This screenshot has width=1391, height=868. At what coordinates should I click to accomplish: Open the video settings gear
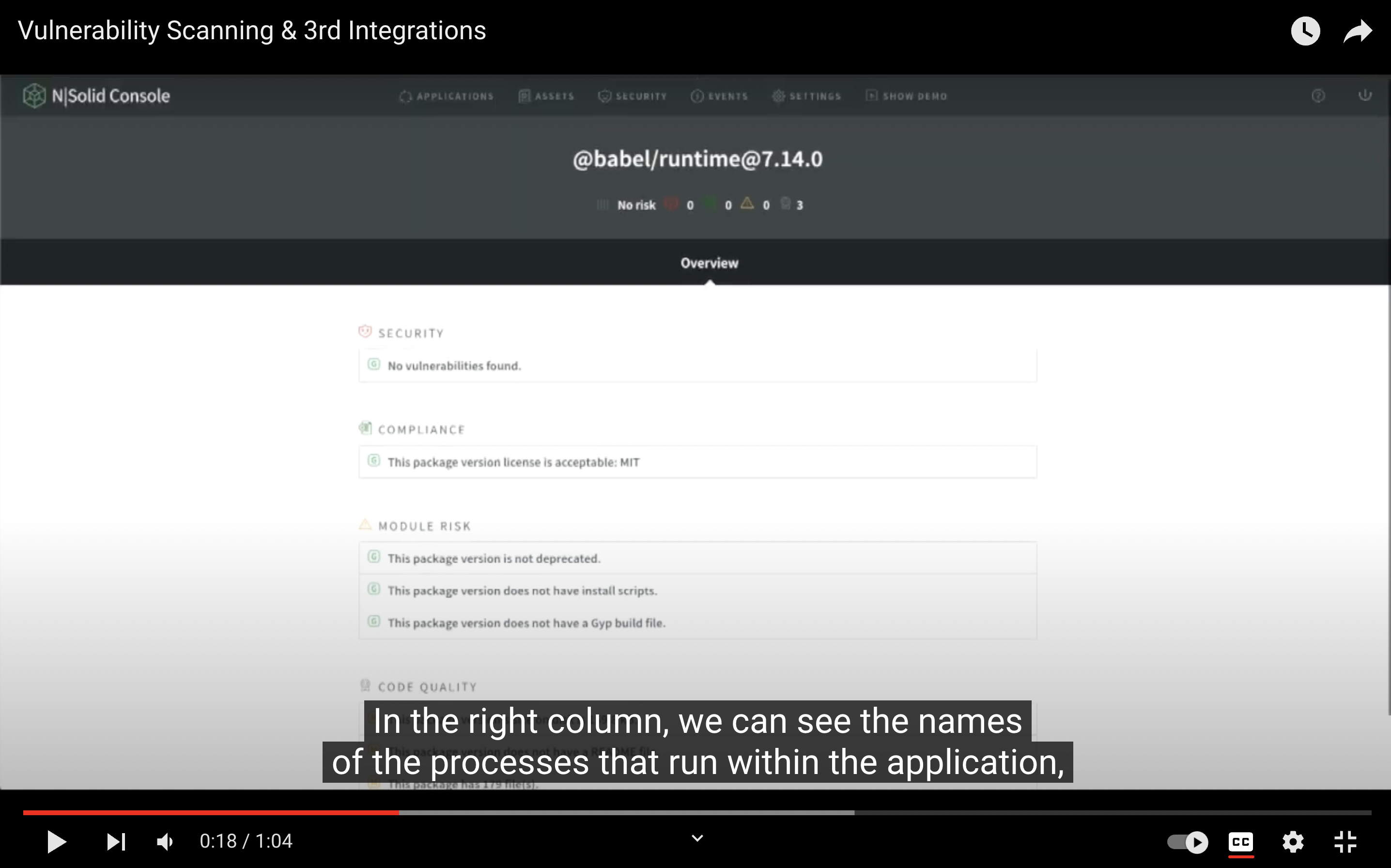(x=1293, y=842)
